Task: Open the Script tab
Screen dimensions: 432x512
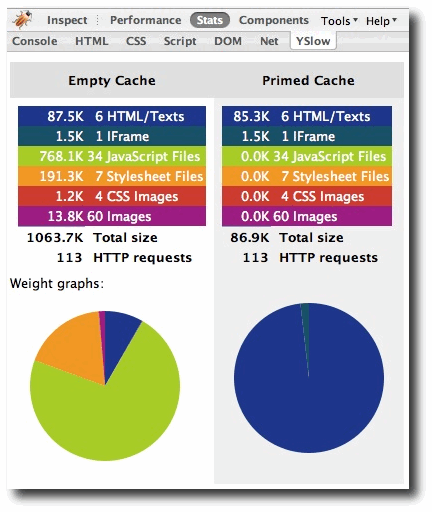Action: pyautogui.click(x=180, y=41)
